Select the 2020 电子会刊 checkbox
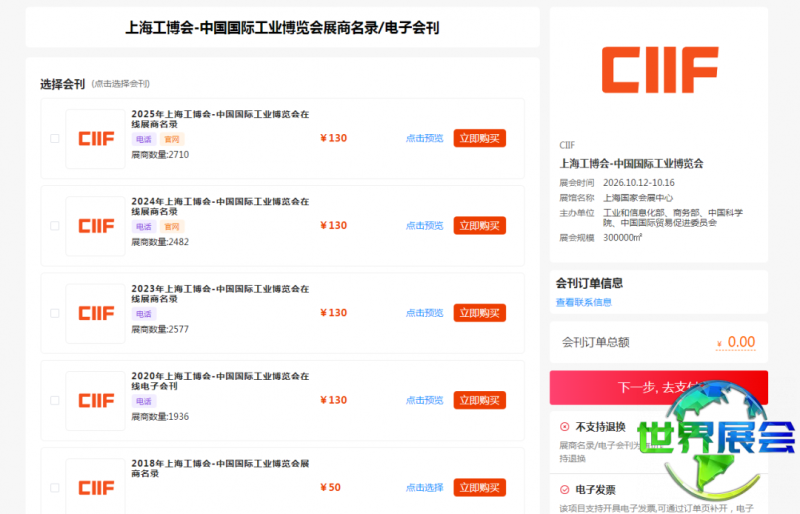The height and width of the screenshot is (514, 800). [55, 400]
